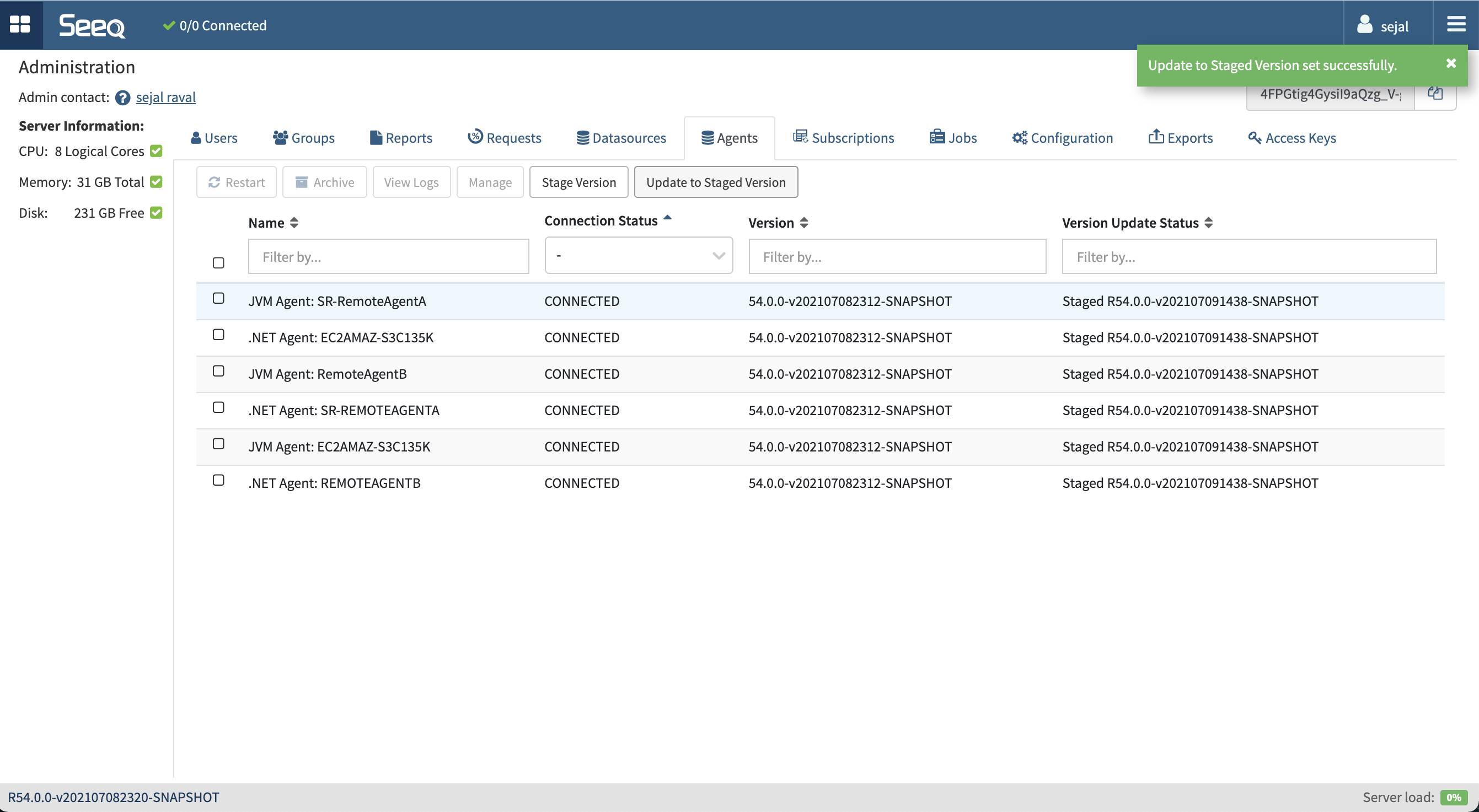
Task: Select the .NET Agent: REMOTEAGENTB checkbox
Action: tap(218, 480)
